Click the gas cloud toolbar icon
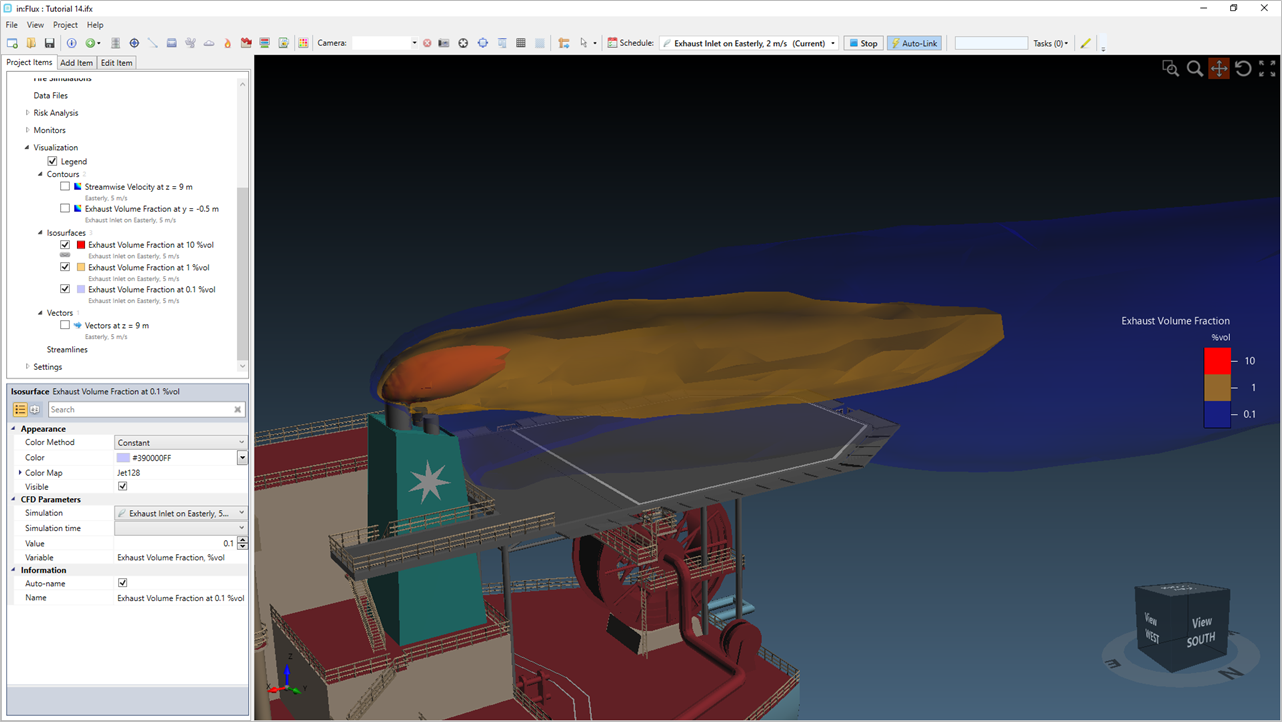The width and height of the screenshot is (1282, 722). click(209, 43)
